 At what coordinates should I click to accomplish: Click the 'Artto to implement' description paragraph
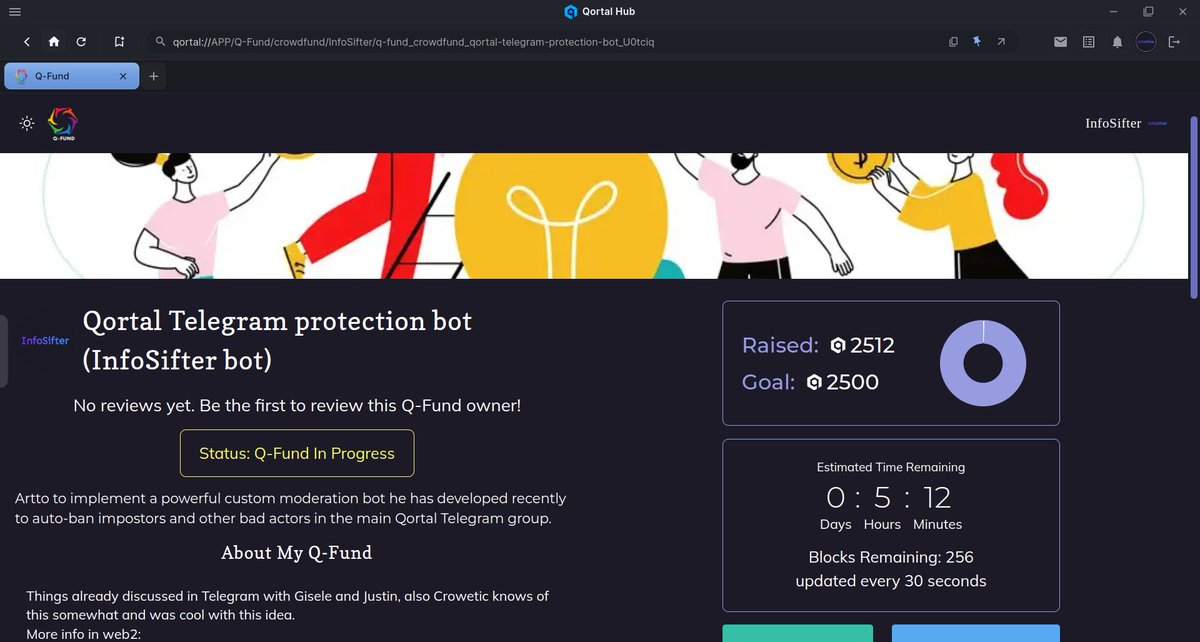click(x=291, y=508)
